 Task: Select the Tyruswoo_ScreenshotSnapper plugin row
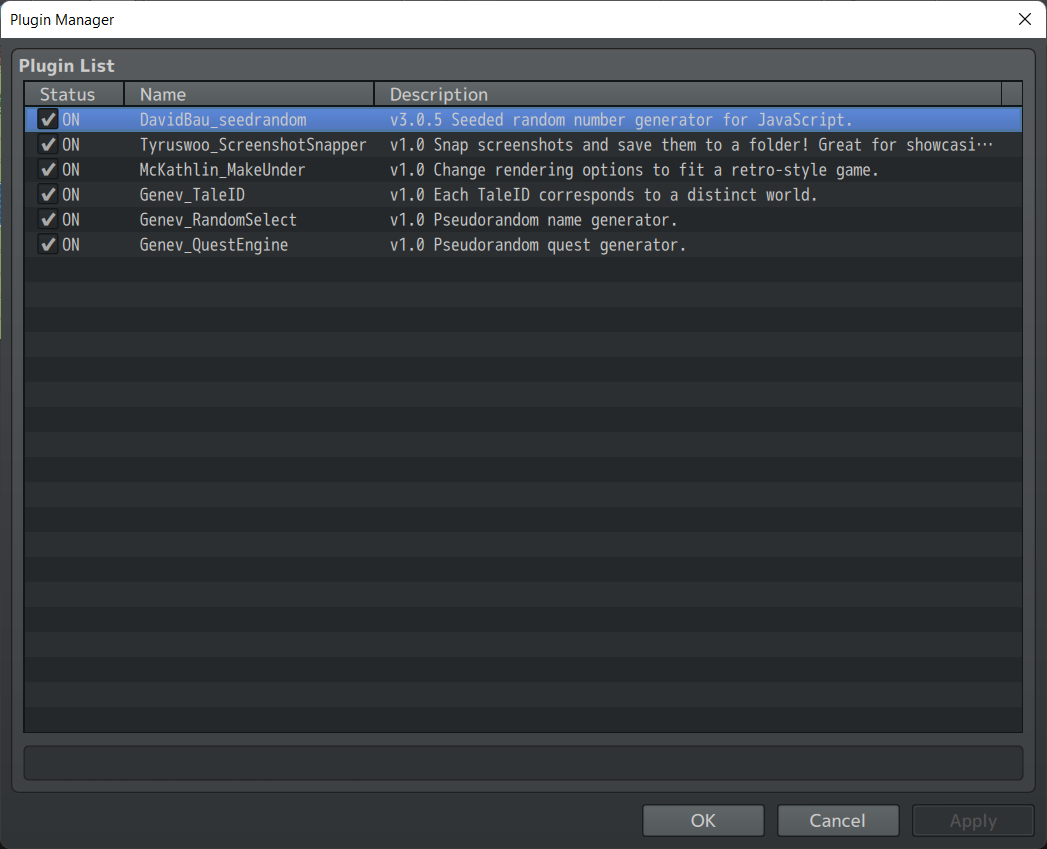(253, 144)
